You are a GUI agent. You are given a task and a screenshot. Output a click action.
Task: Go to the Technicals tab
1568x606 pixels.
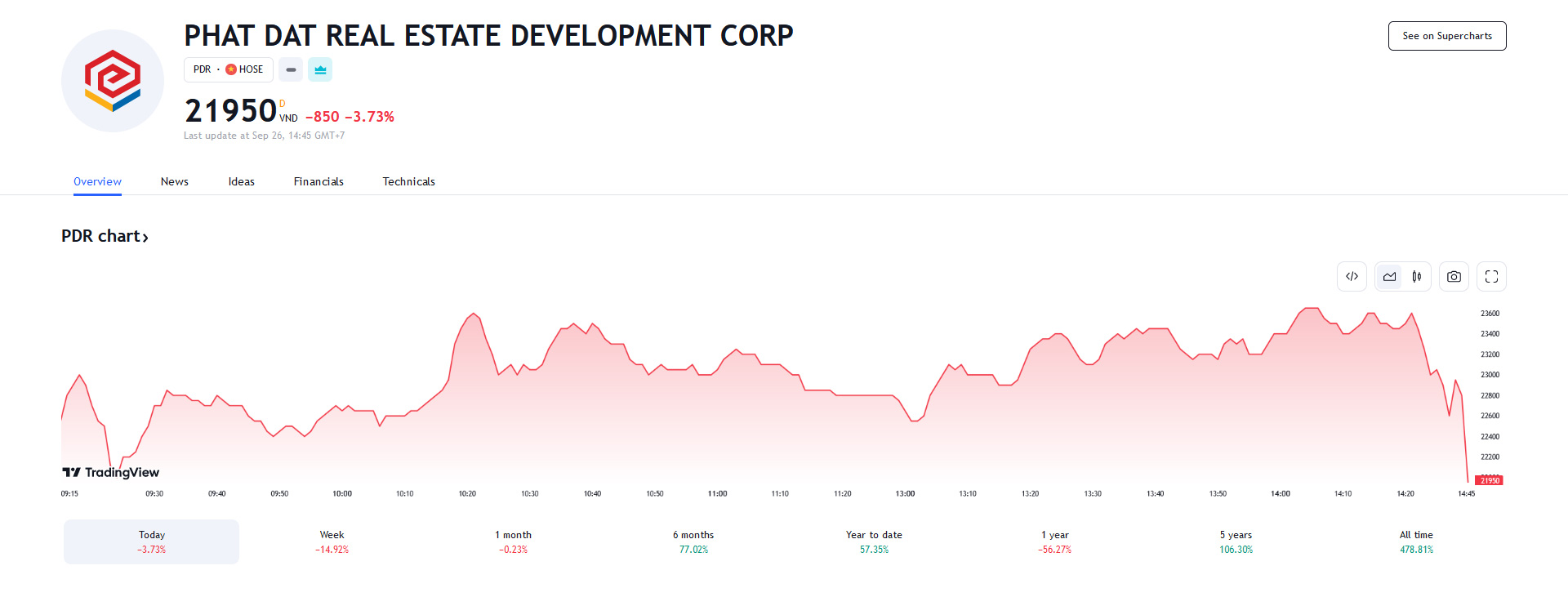coord(408,181)
